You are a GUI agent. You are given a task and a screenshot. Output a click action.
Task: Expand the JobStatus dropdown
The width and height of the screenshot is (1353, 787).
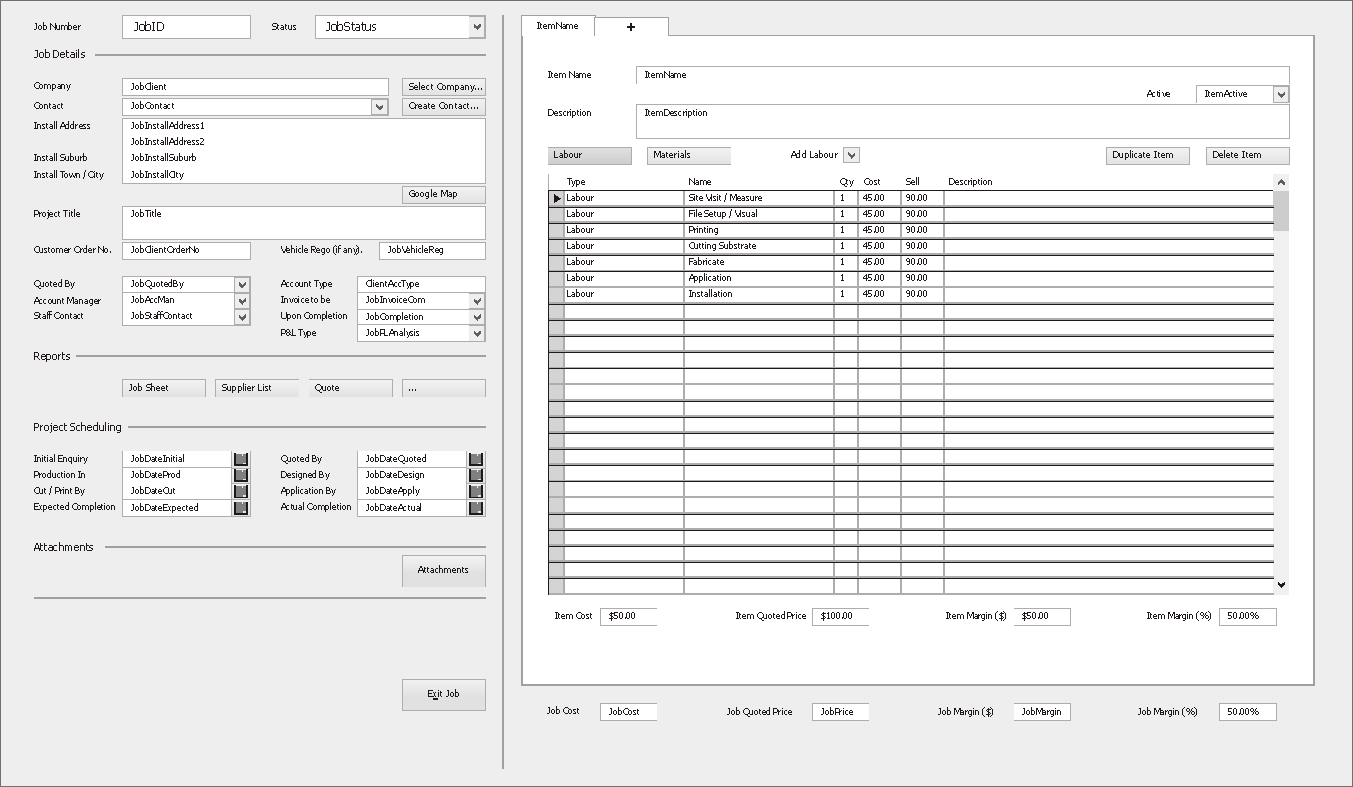coord(477,27)
